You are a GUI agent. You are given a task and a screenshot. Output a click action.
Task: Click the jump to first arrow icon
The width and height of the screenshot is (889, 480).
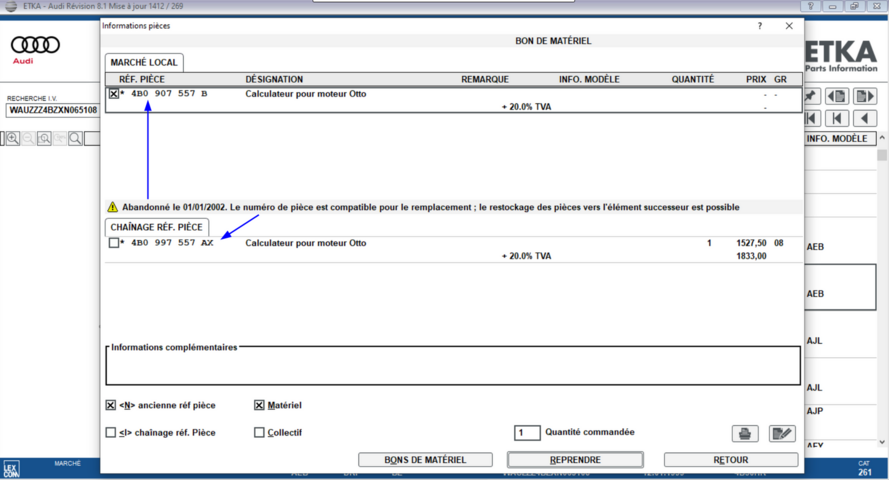pos(812,118)
